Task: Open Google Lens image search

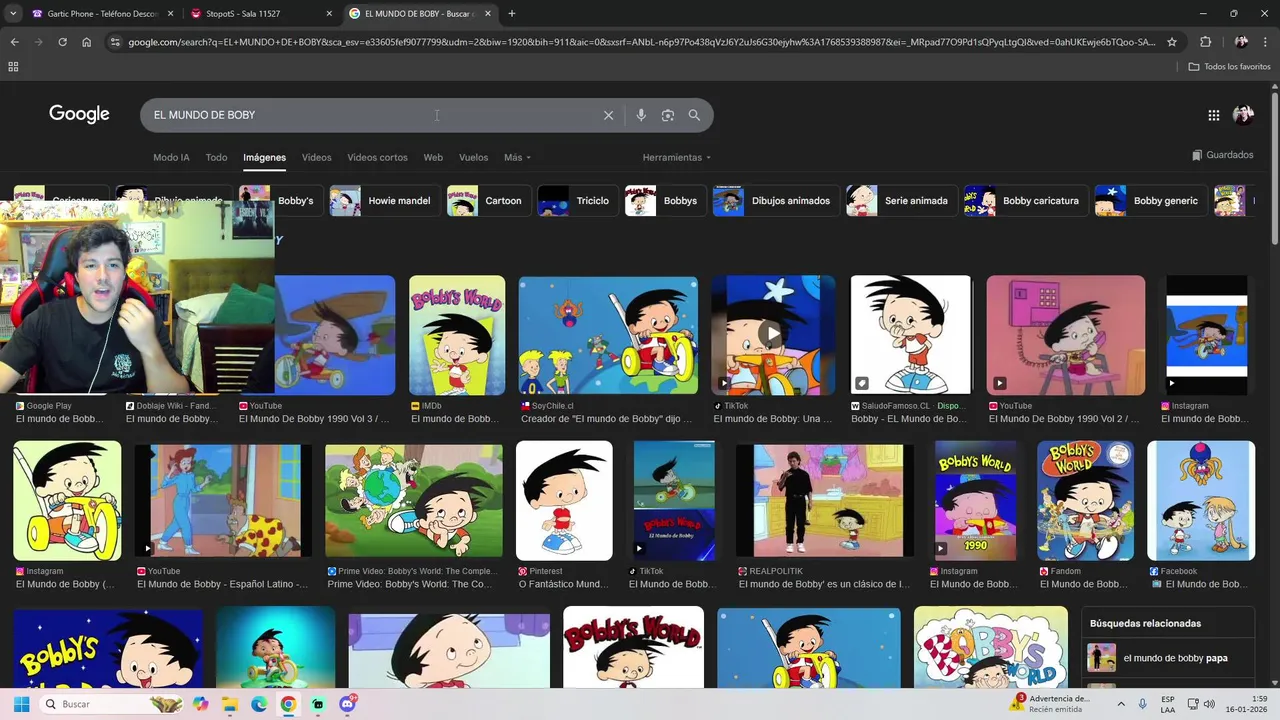Action: (668, 115)
